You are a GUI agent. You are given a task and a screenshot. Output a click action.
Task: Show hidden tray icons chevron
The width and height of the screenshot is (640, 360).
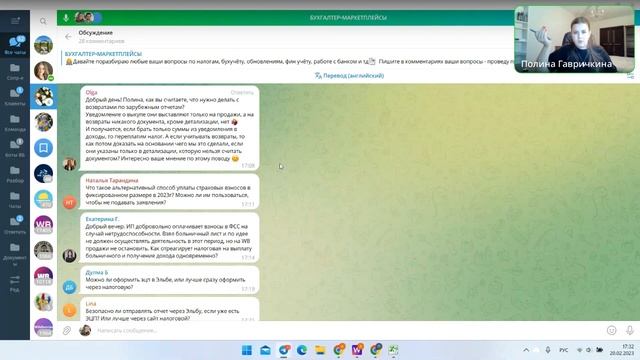527,350
